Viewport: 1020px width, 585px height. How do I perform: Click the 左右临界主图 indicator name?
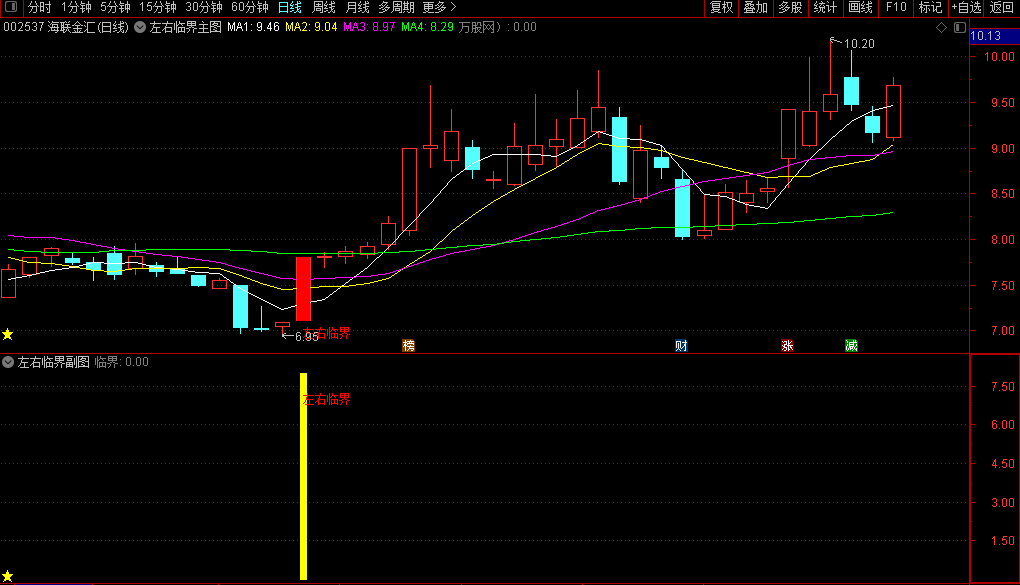coord(185,27)
